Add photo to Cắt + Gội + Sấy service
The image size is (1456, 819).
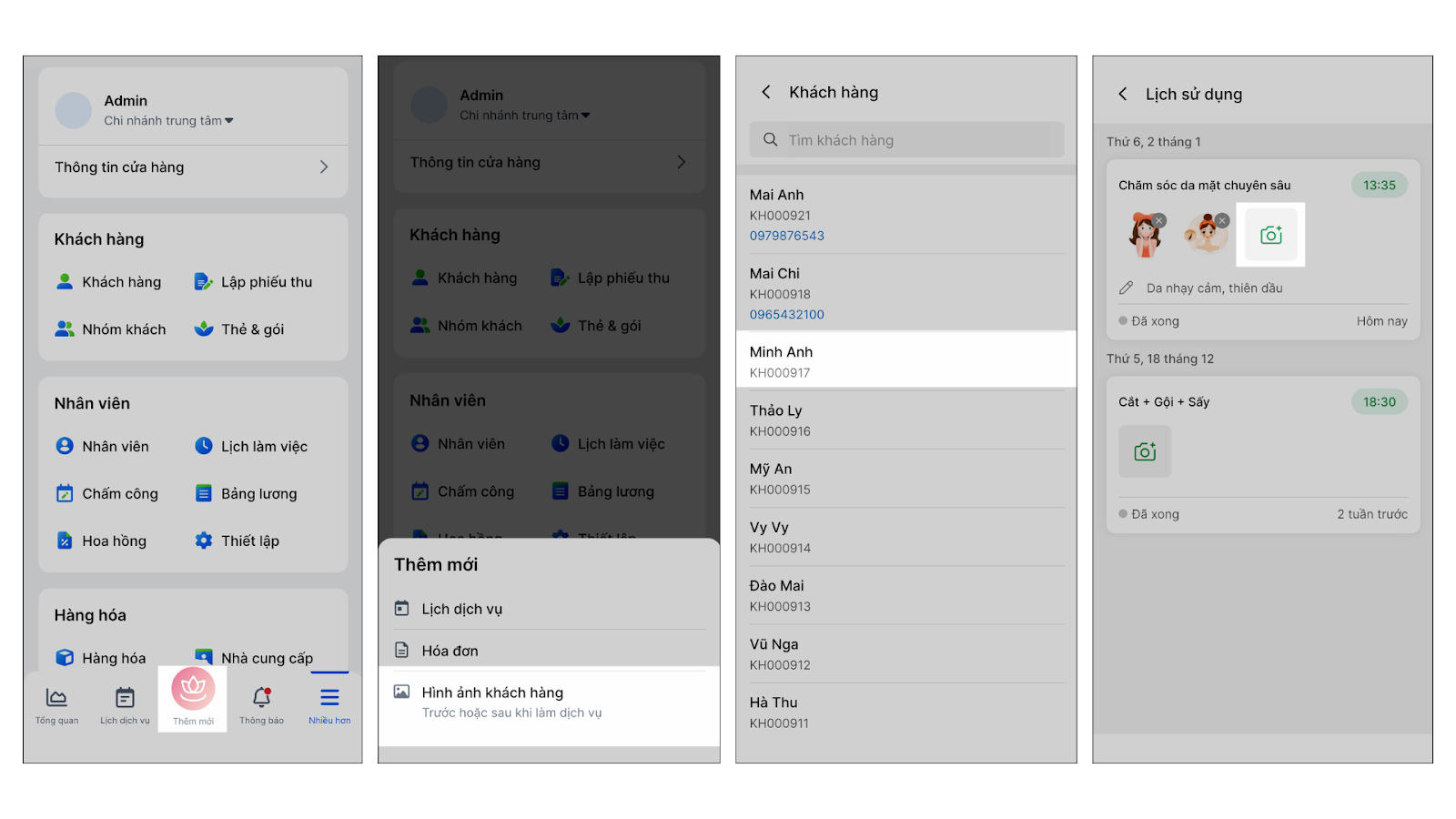pyautogui.click(x=1145, y=451)
